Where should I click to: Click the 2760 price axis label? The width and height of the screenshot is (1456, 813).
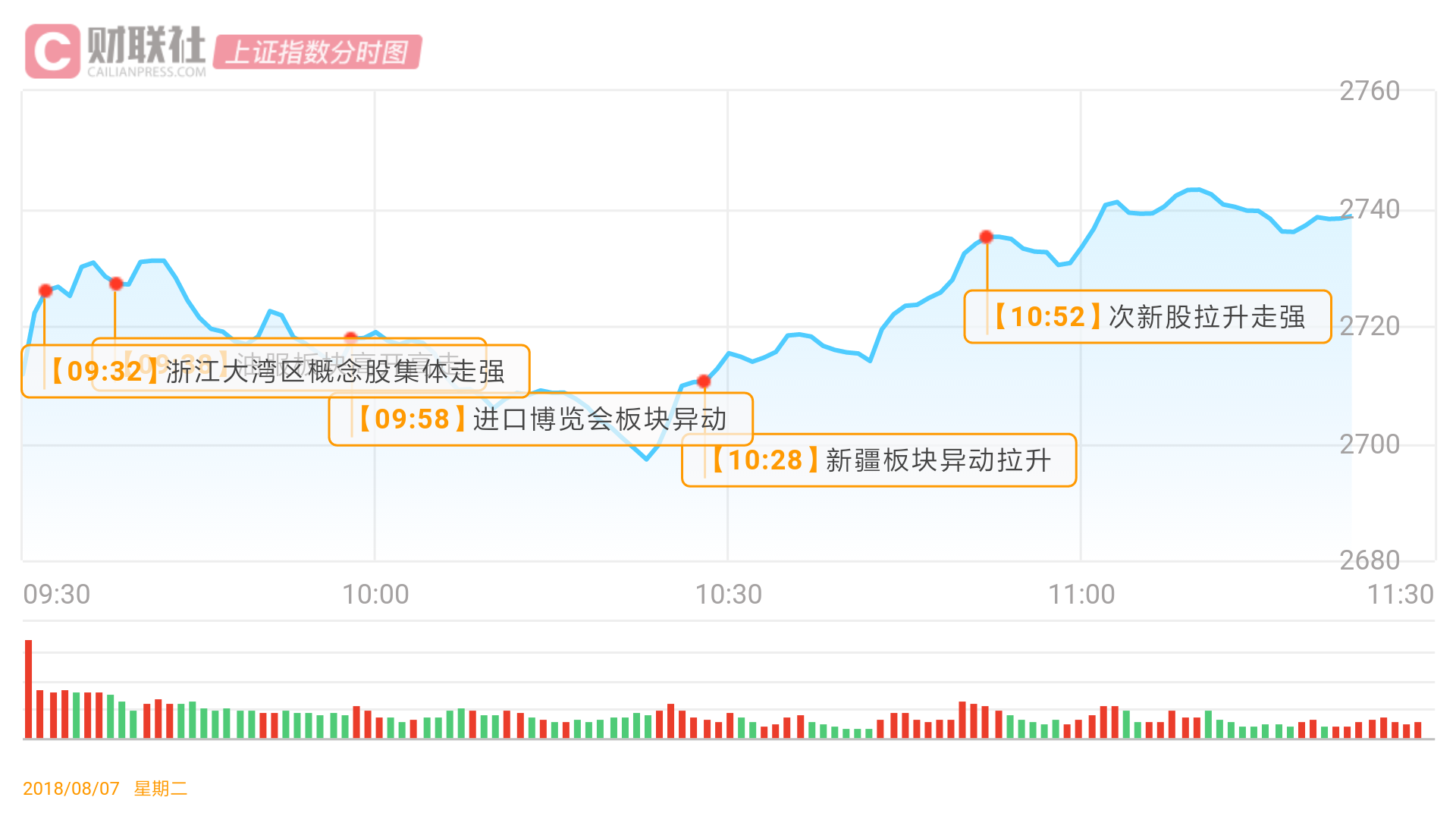[x=1370, y=91]
